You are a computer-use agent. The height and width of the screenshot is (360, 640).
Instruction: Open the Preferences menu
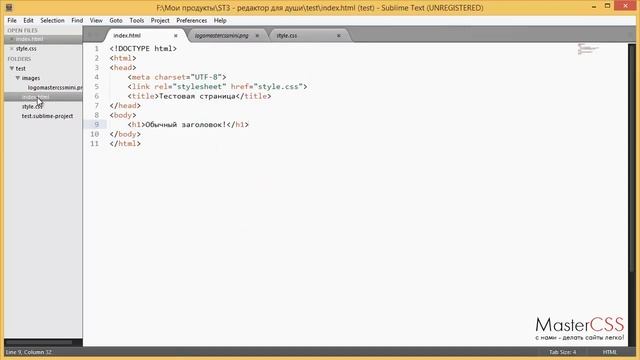click(191, 20)
